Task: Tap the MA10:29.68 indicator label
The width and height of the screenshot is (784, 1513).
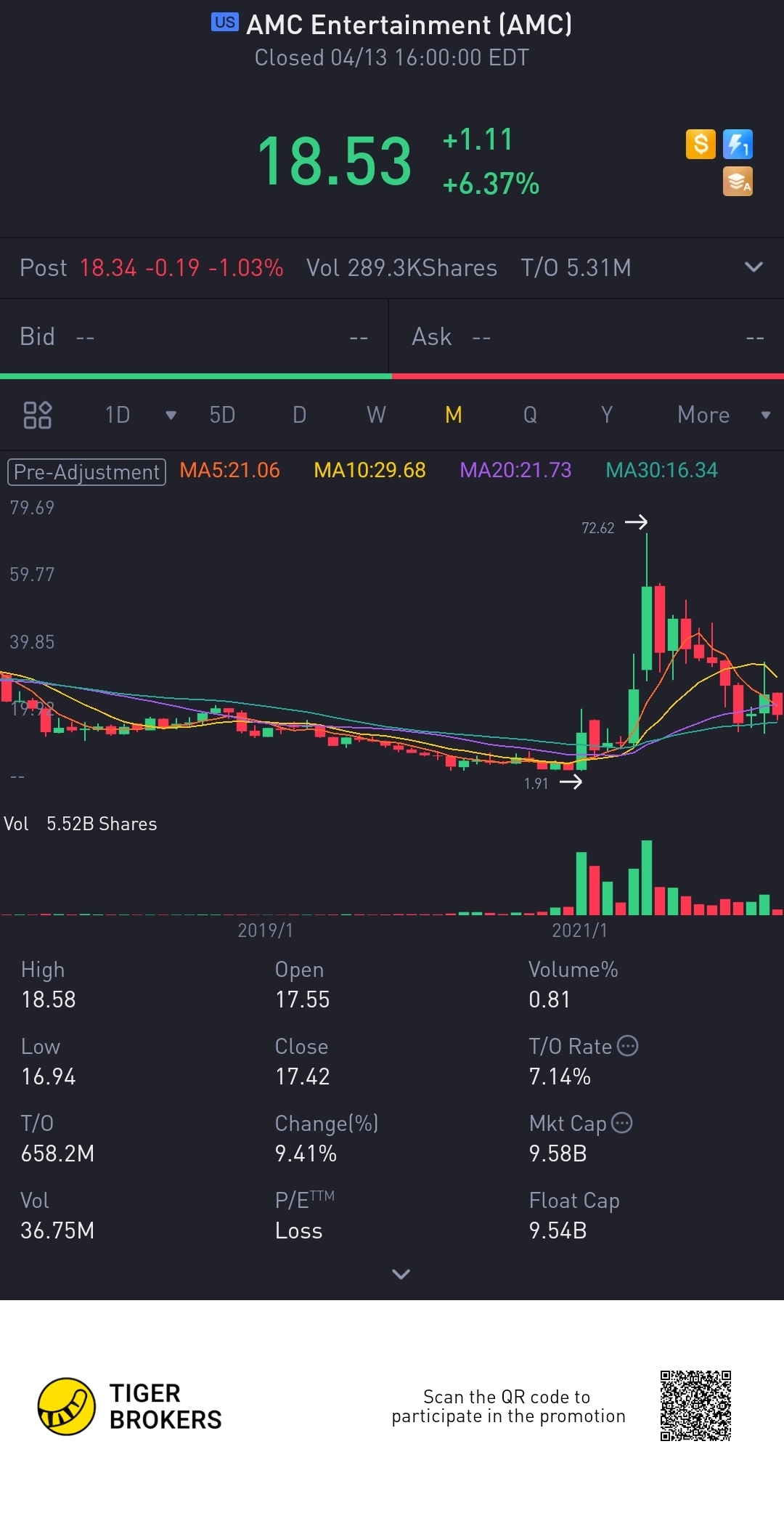Action: coord(369,471)
